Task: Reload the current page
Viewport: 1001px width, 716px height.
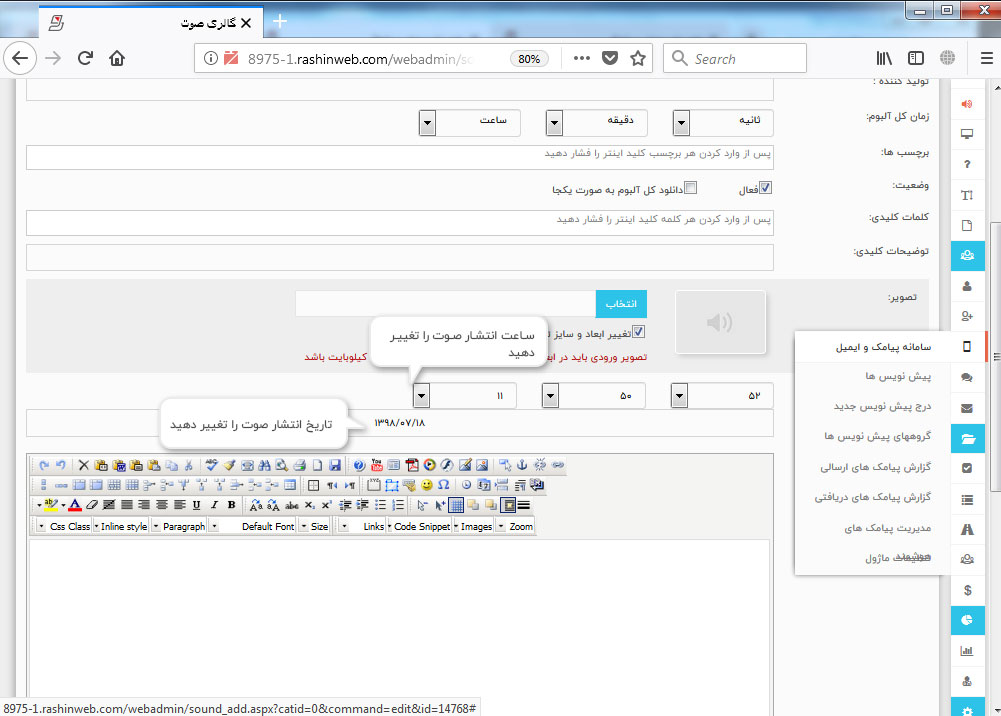Action: pos(85,59)
